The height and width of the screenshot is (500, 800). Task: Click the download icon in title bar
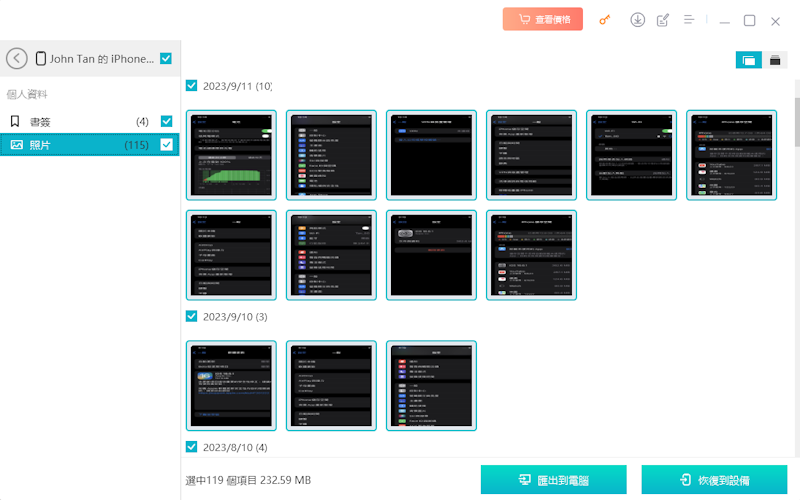click(x=637, y=20)
